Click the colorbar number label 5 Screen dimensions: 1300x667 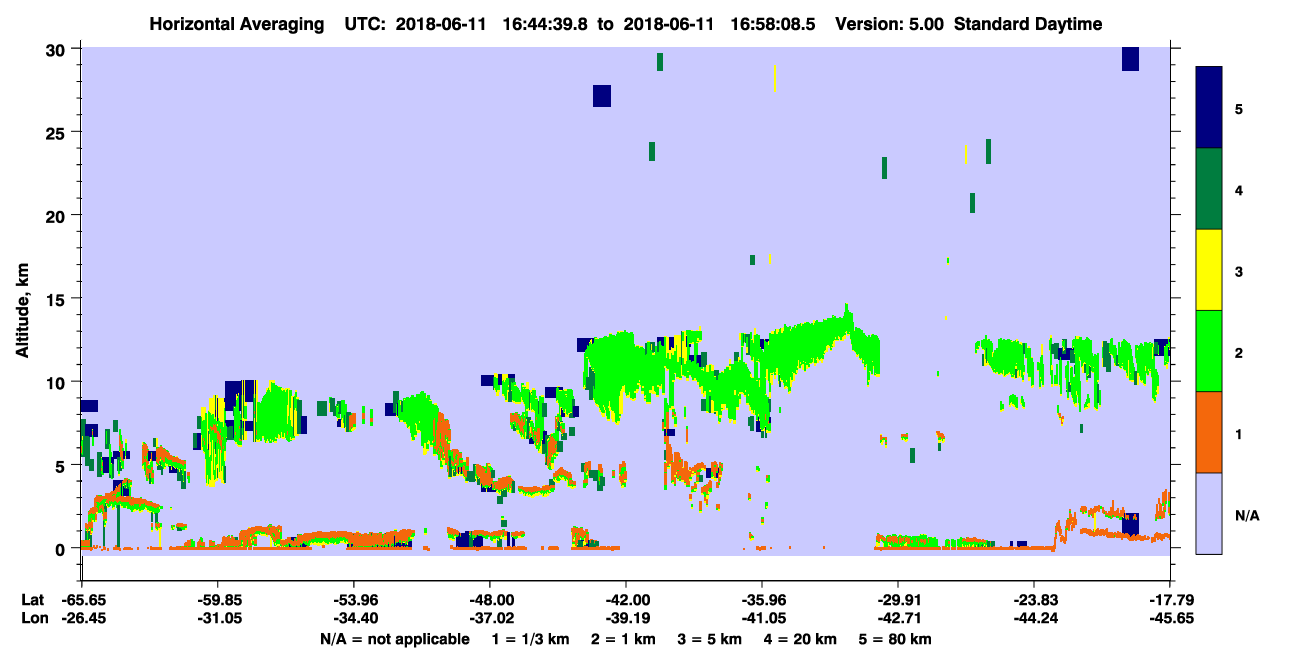pos(1239,109)
